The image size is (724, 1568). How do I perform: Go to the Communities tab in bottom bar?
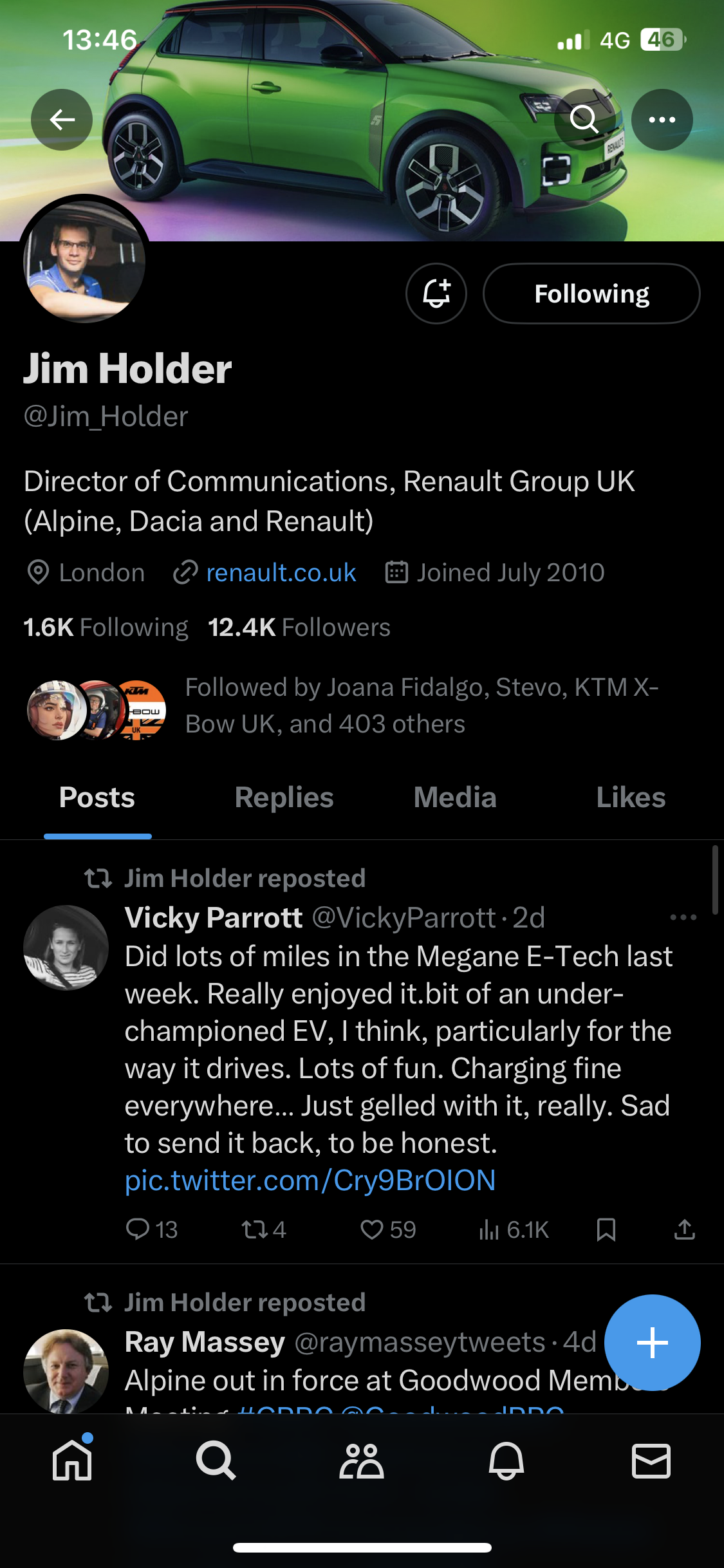click(361, 1461)
